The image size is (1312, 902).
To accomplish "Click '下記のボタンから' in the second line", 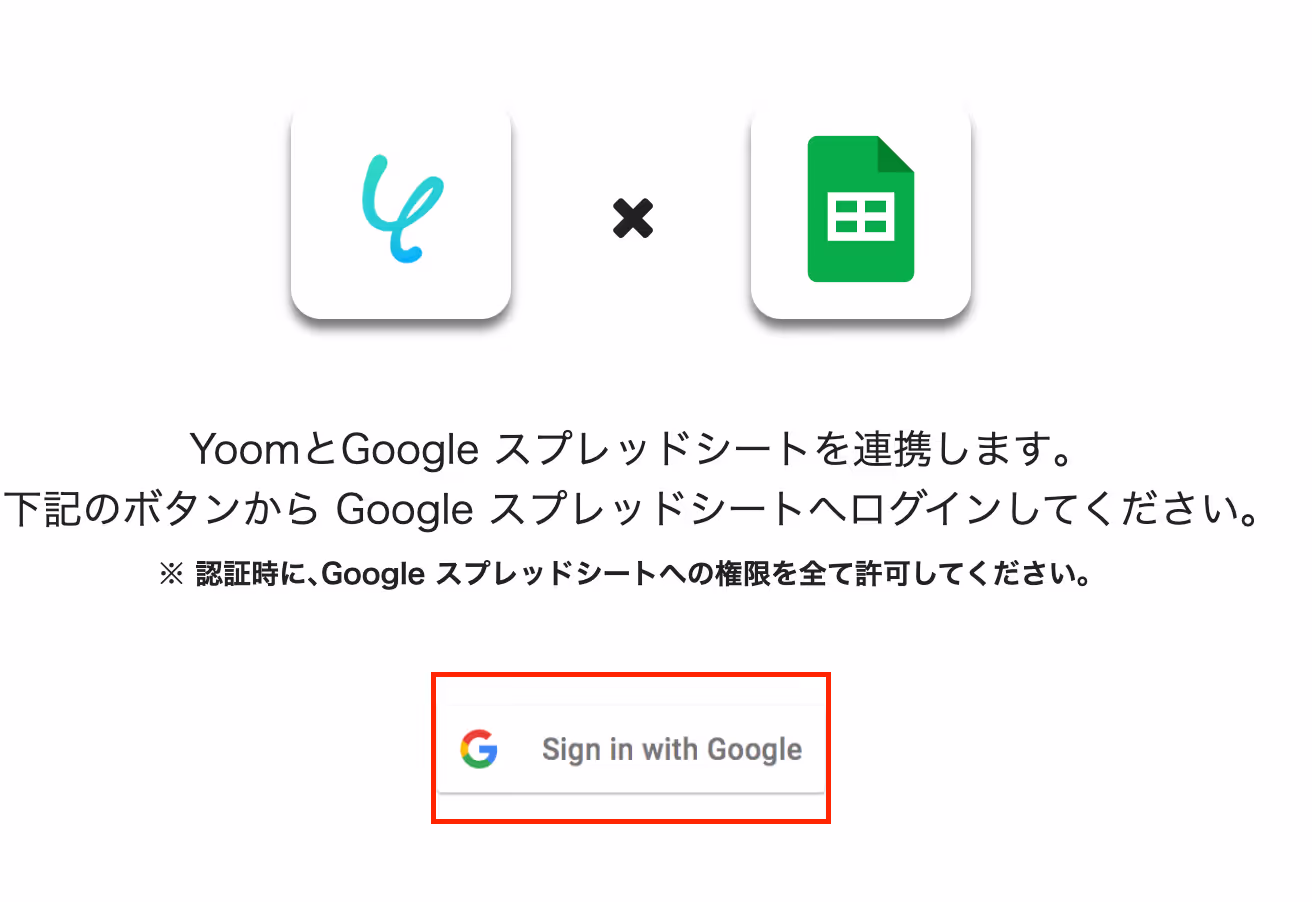I will [162, 511].
